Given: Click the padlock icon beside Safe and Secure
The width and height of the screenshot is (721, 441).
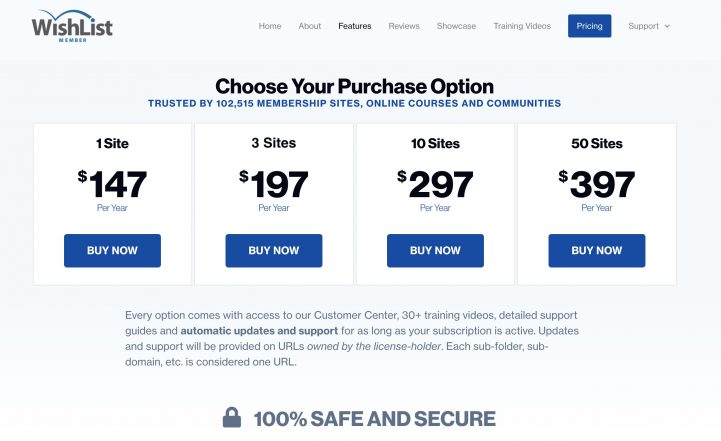Looking at the screenshot, I should (x=231, y=418).
